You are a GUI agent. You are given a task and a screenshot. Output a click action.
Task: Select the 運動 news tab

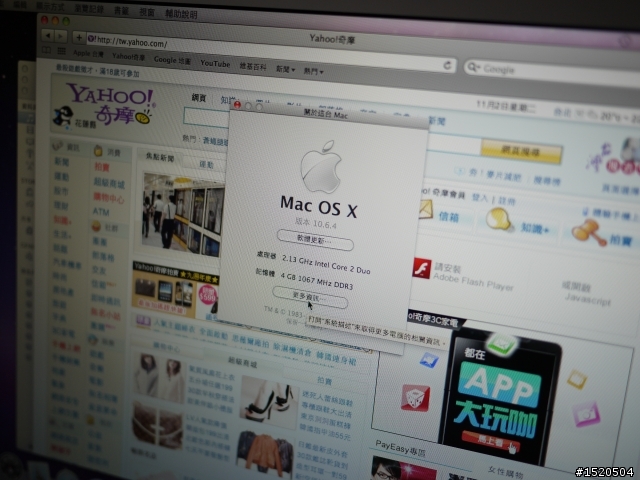click(207, 164)
